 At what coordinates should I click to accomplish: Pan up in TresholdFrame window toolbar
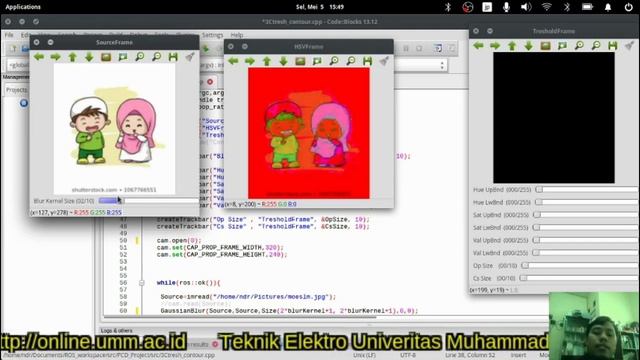pyautogui.click(x=512, y=46)
